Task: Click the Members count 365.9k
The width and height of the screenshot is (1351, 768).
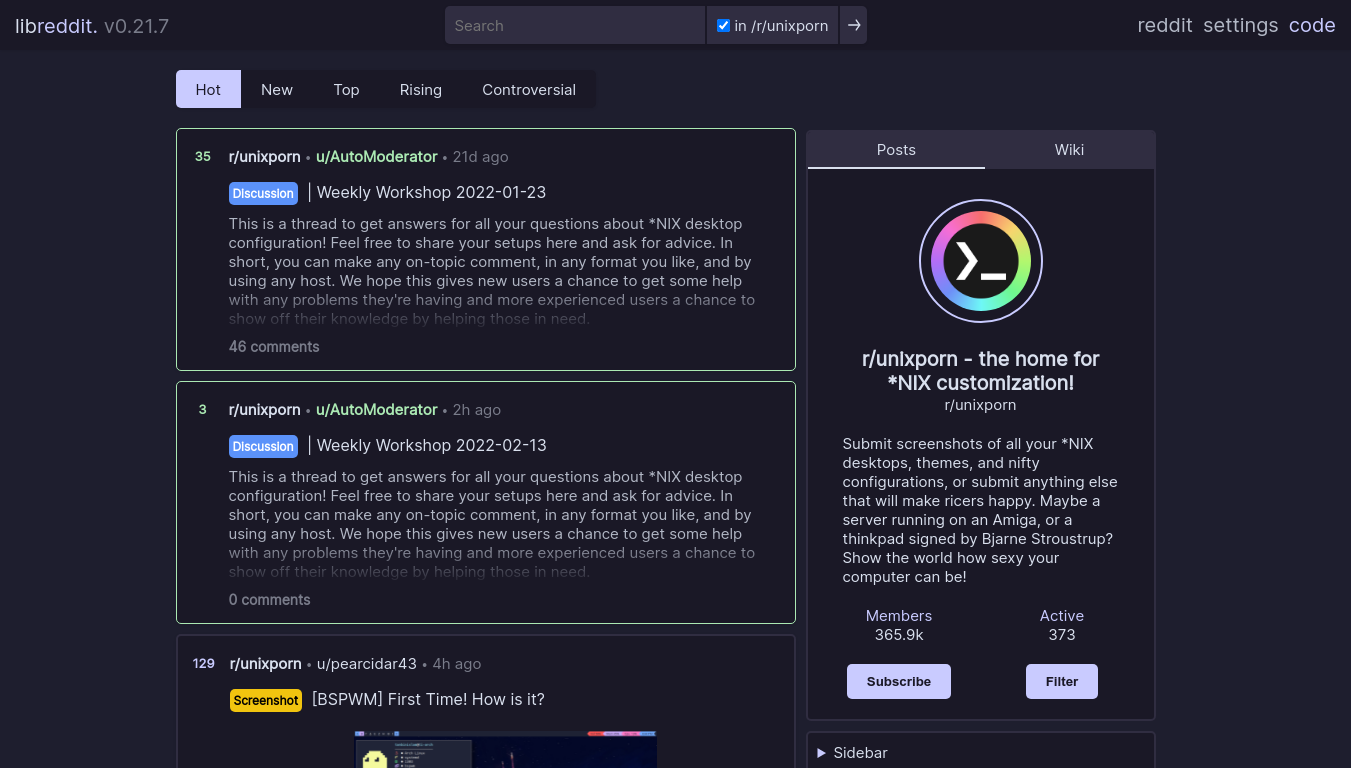Action: tap(899, 634)
